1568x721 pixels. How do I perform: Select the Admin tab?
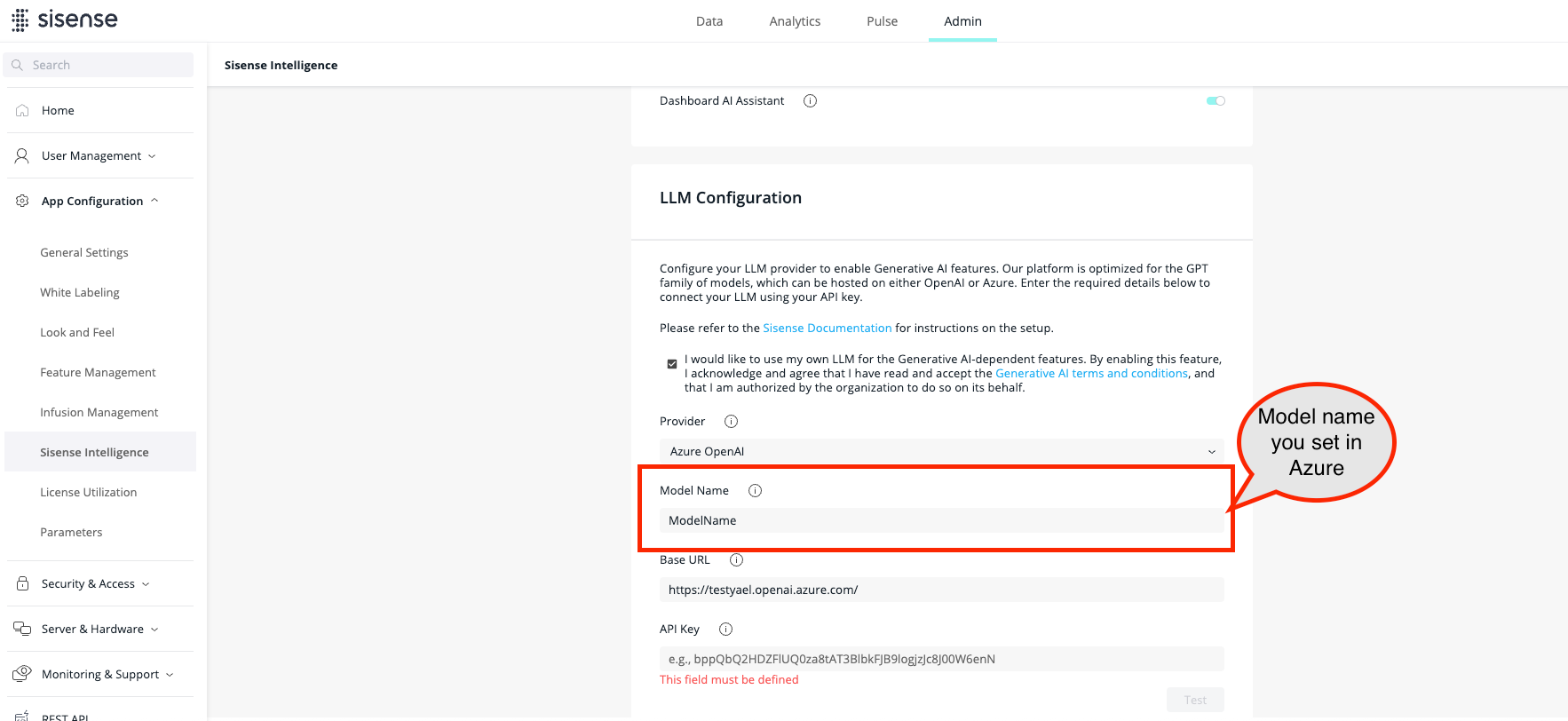962,21
